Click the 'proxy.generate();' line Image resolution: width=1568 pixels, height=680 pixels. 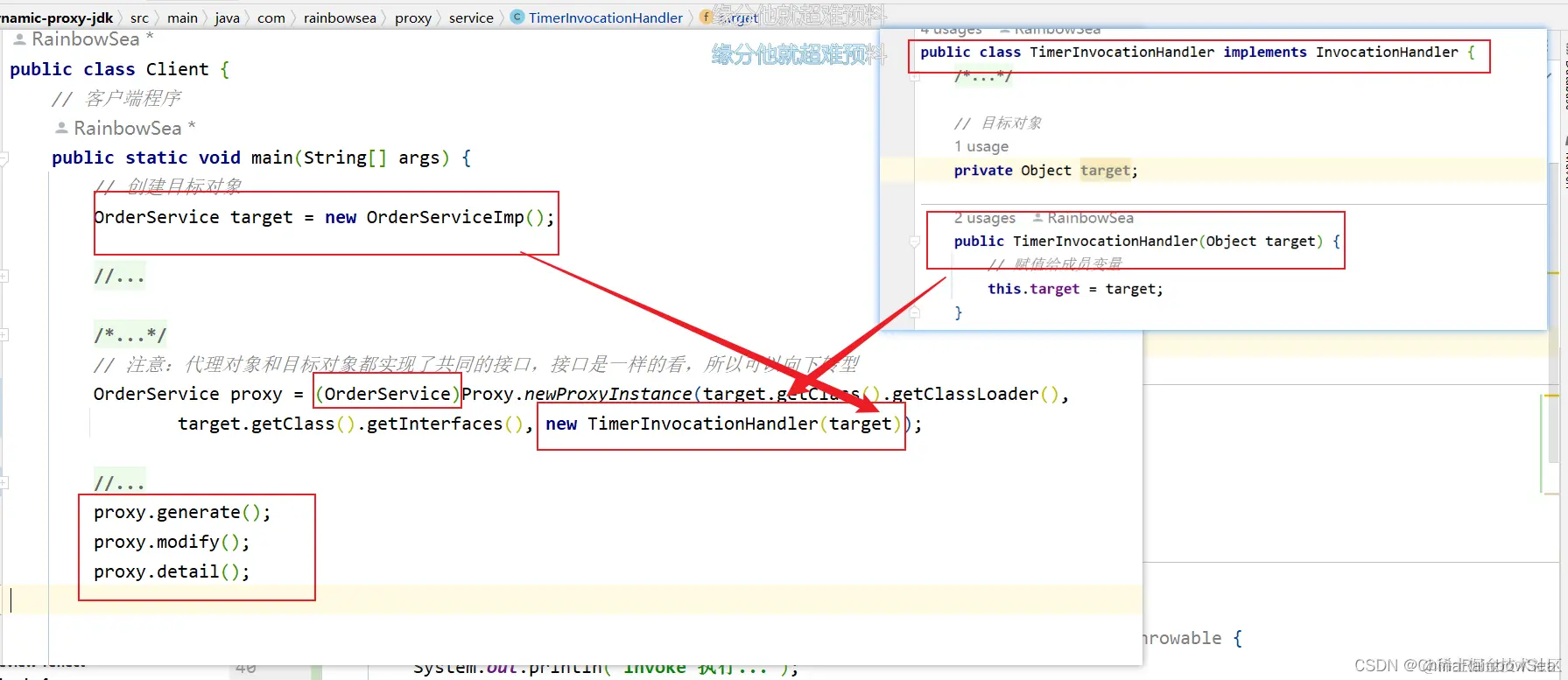[x=182, y=512]
